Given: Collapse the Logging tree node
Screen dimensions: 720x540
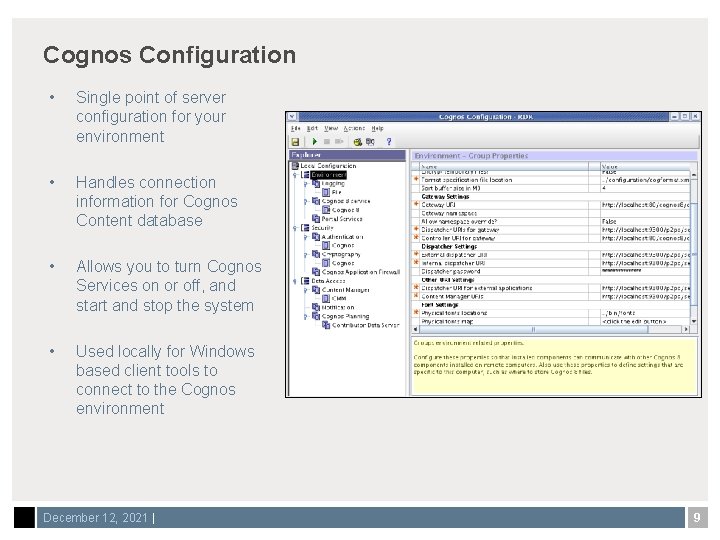Looking at the screenshot, I should click(306, 184).
